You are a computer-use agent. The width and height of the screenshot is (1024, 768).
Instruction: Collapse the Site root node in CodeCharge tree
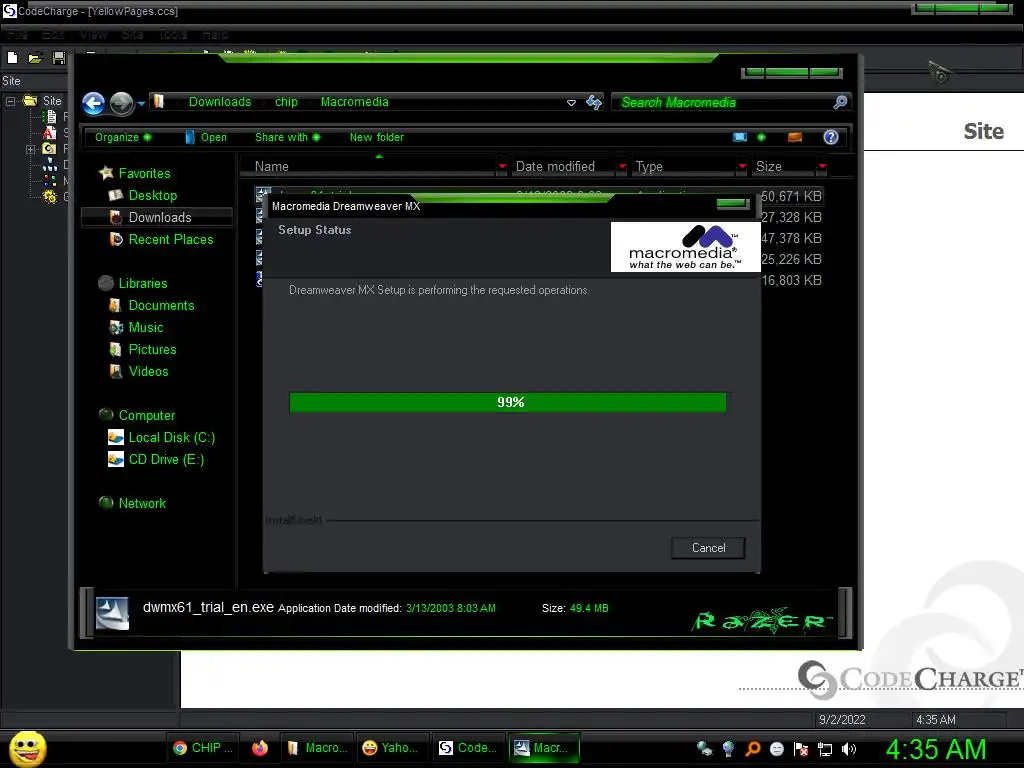coord(10,101)
